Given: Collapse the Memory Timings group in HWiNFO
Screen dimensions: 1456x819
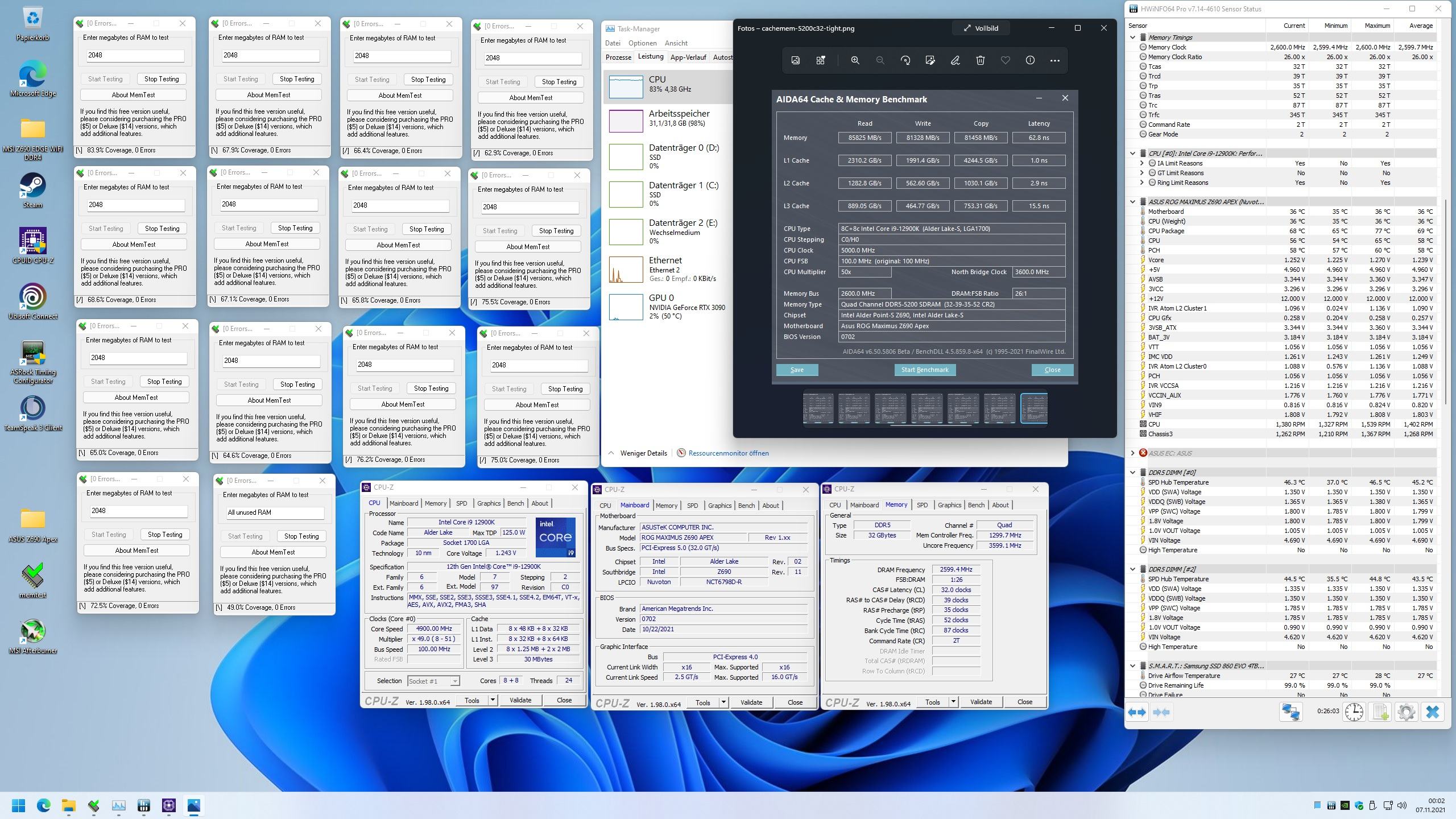Looking at the screenshot, I should click(1133, 38).
